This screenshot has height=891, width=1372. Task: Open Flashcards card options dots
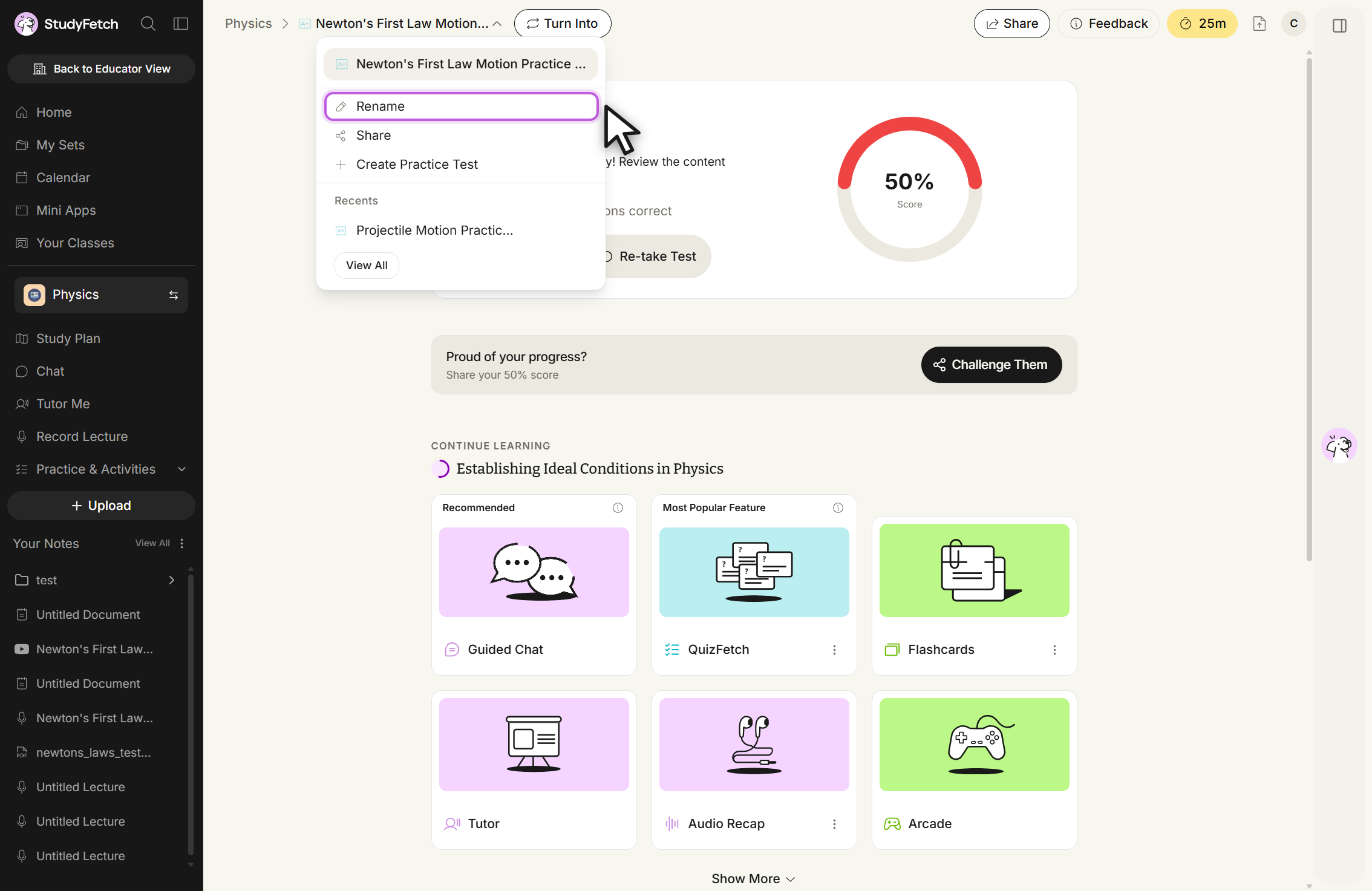click(1054, 650)
